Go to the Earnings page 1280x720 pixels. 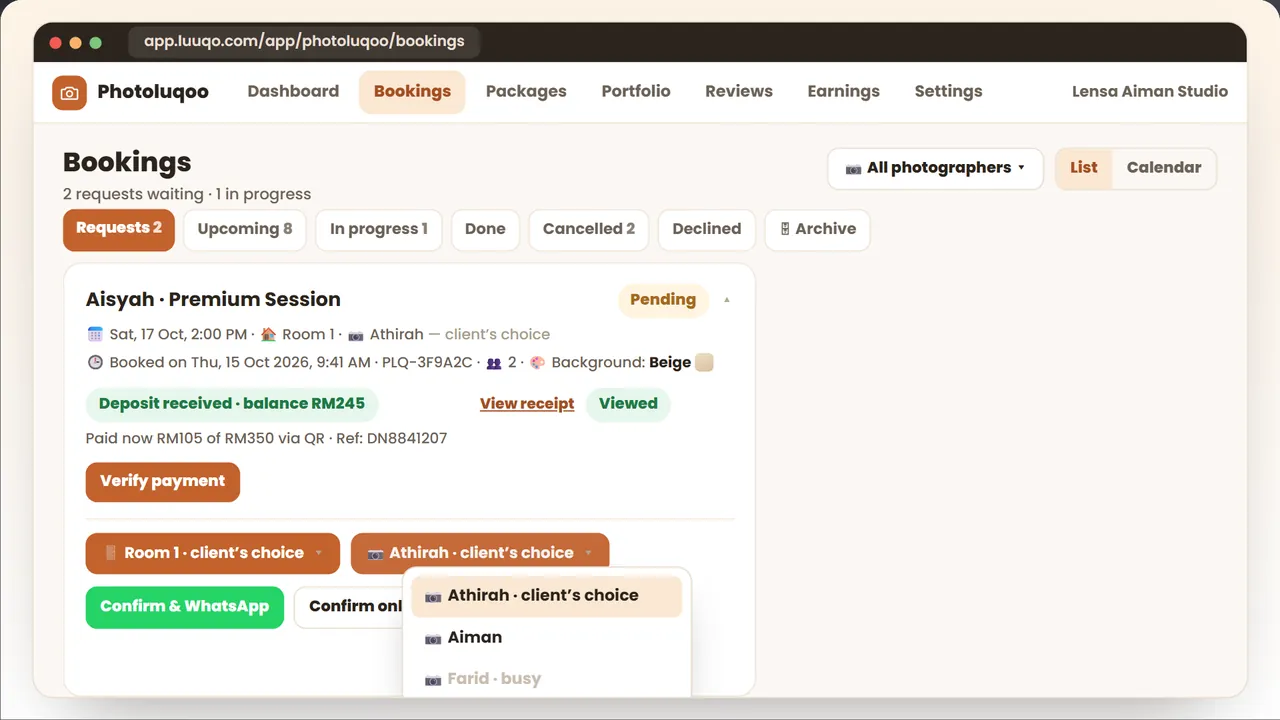[x=844, y=91]
